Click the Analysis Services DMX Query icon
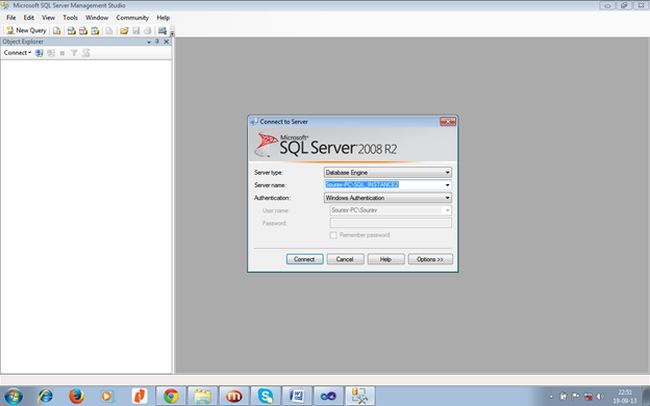Viewport: 650px width, 406px height. point(83,31)
